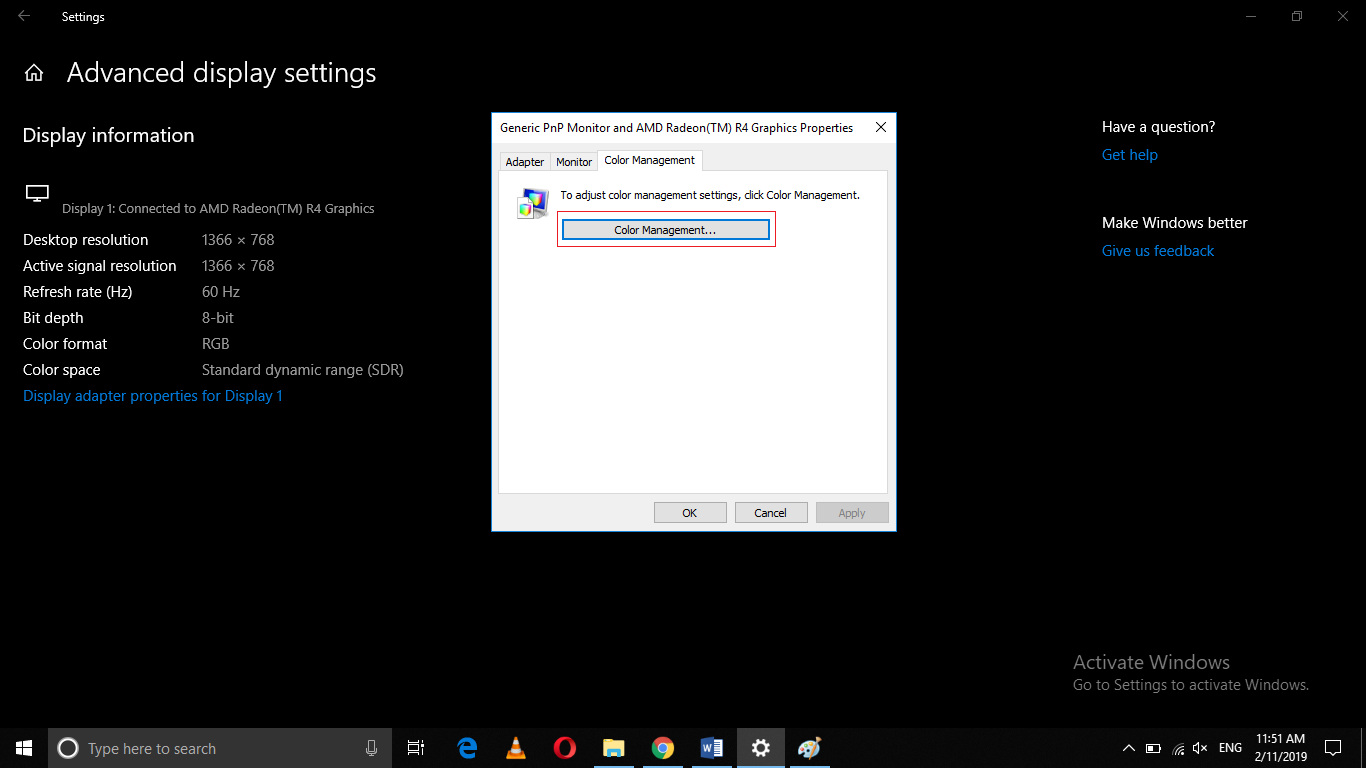Open VLC media player from the taskbar
The width and height of the screenshot is (1366, 768).
(515, 747)
